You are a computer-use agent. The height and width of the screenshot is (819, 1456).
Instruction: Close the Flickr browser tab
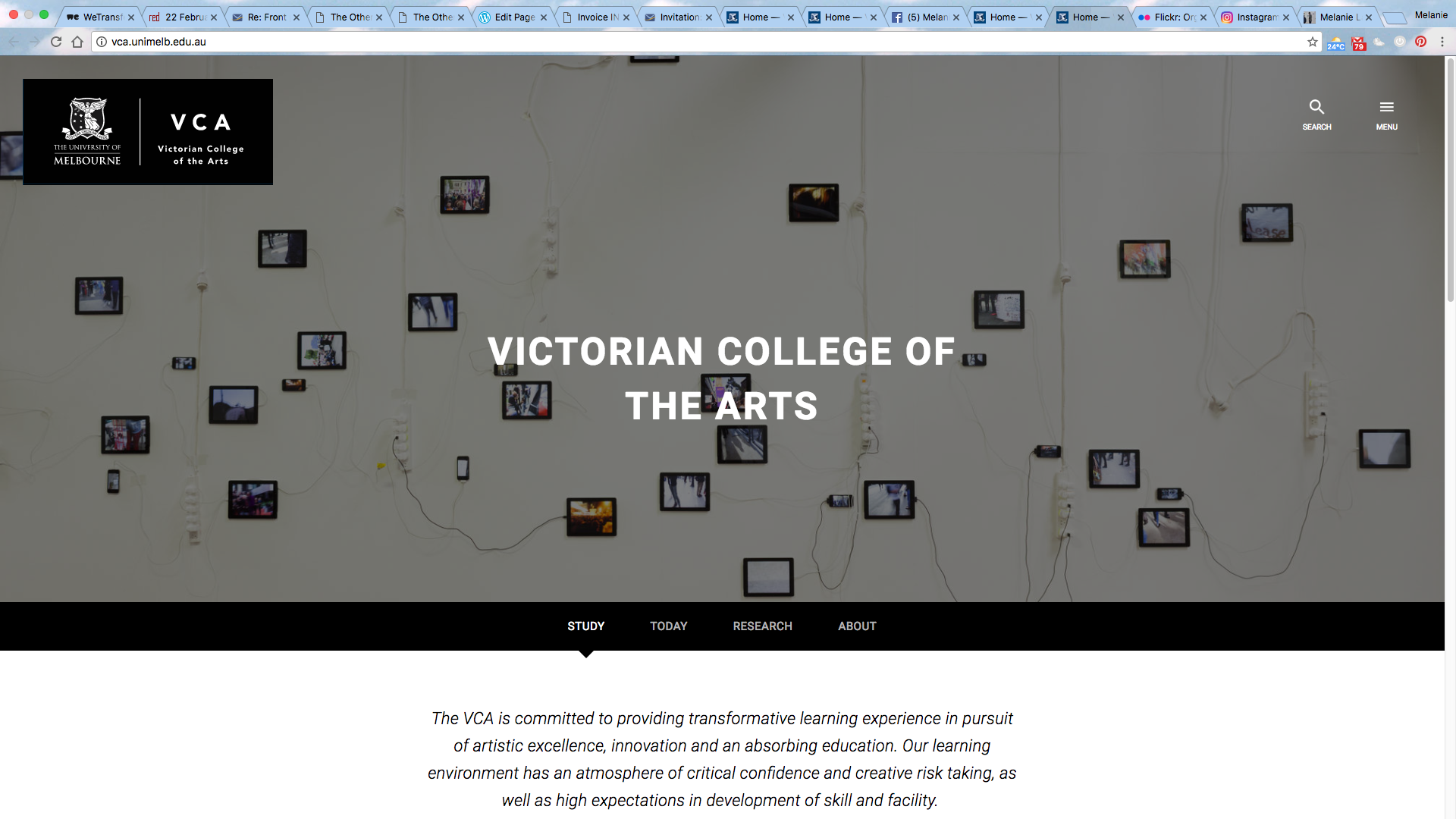(x=1203, y=17)
